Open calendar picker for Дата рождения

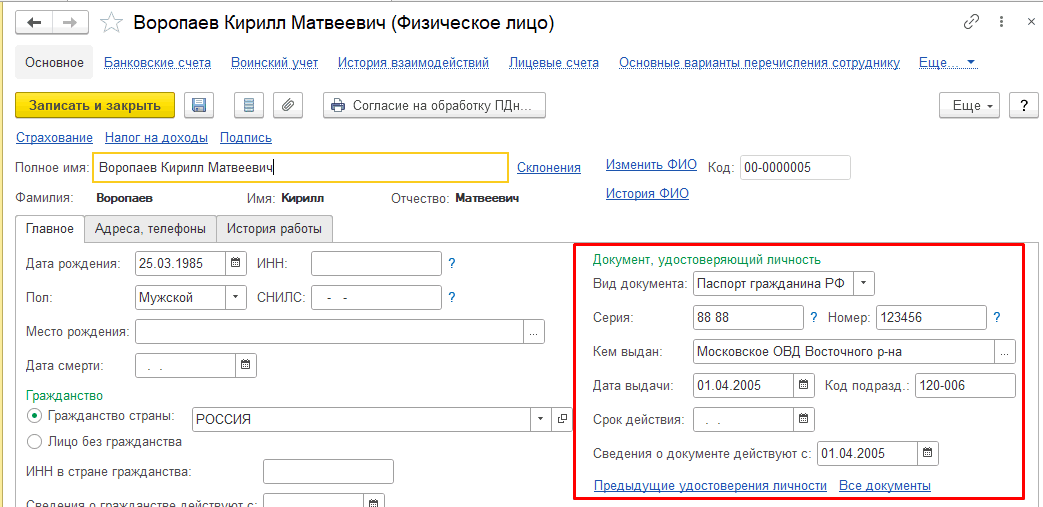(x=236, y=264)
